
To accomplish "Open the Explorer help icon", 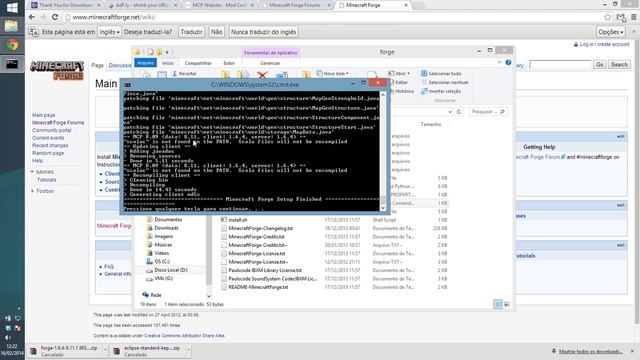I will (x=508, y=62).
